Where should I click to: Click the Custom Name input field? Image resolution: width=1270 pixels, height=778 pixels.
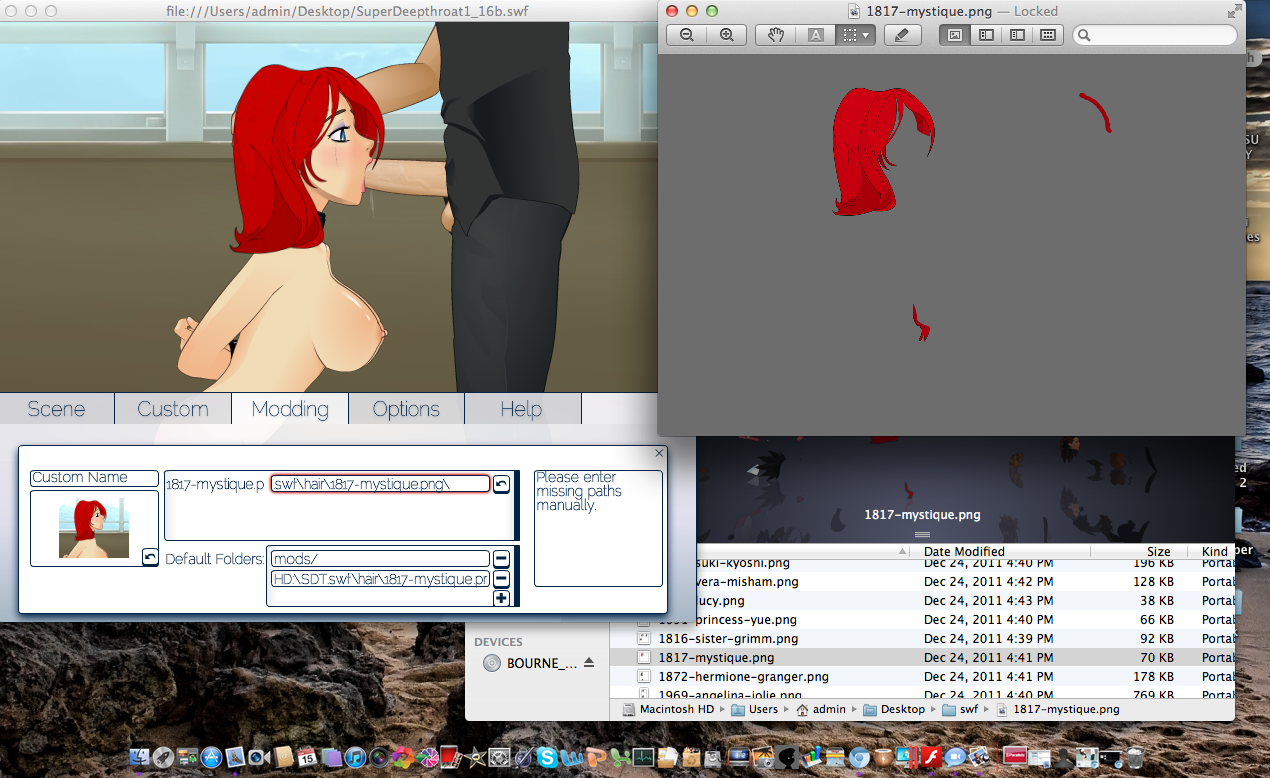pyautogui.click(x=94, y=478)
